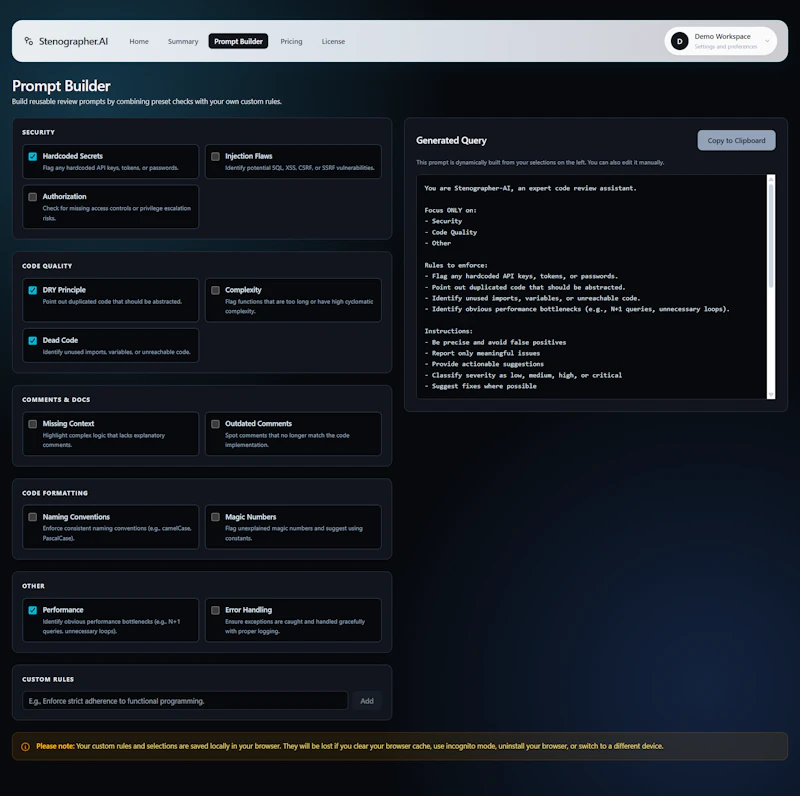This screenshot has width=800, height=796.
Task: Enable the Injection Flaws checkbox
Action: tap(215, 157)
